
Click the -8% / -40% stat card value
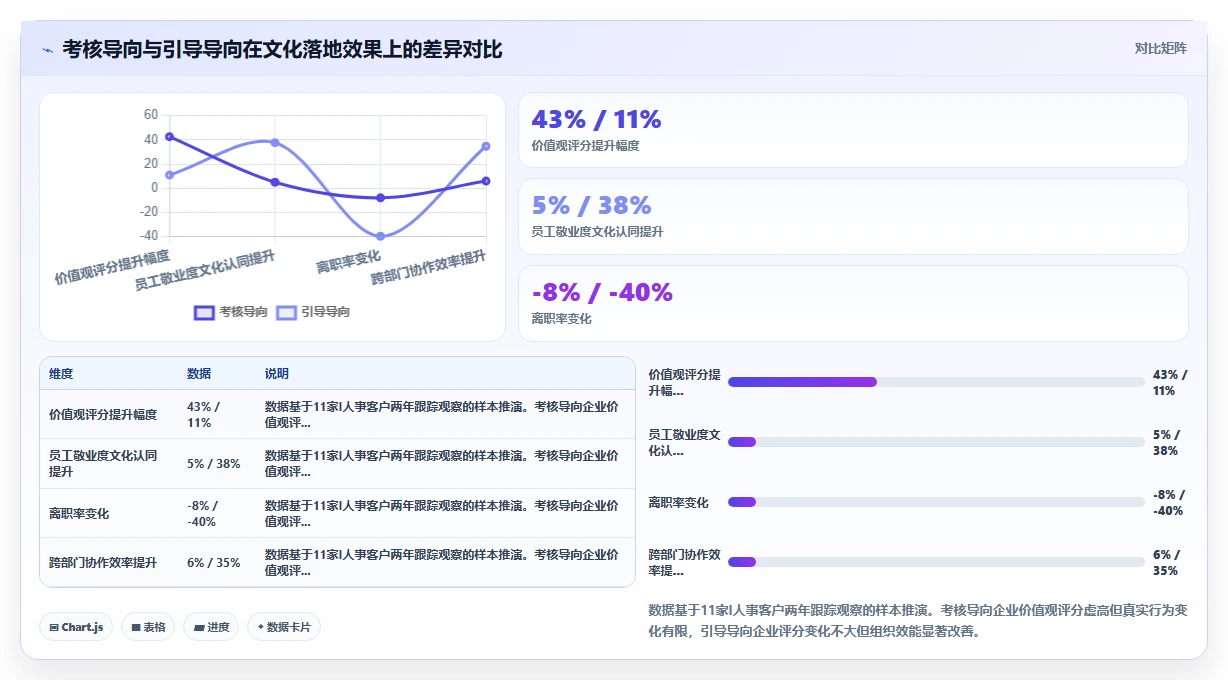click(602, 292)
